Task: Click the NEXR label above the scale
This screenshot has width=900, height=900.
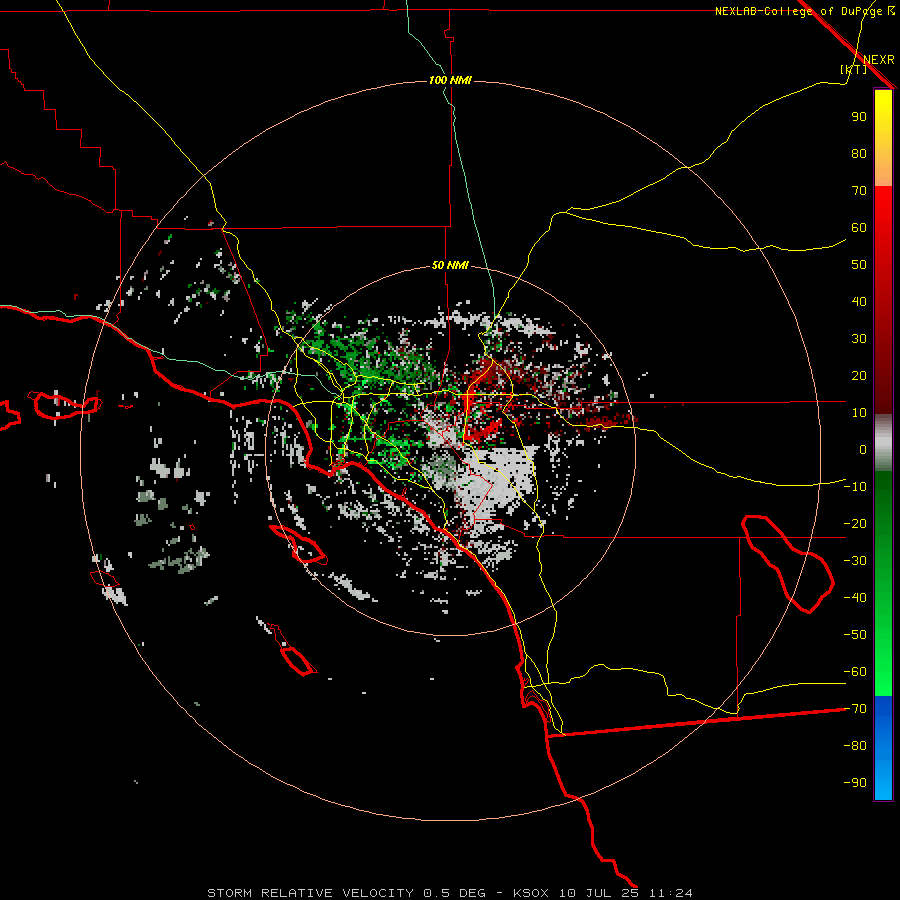Action: coord(878,60)
